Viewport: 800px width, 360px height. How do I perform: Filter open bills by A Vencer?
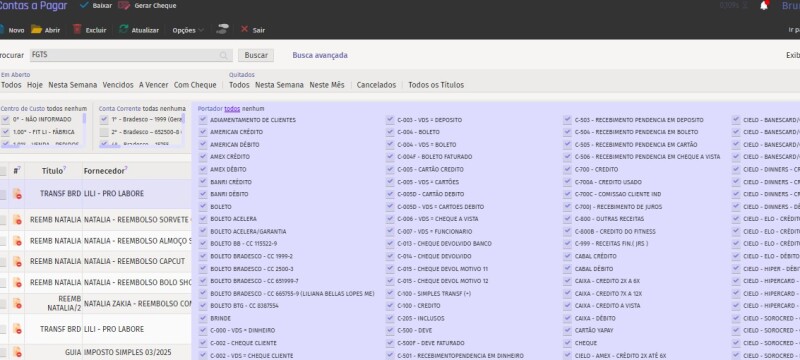click(154, 85)
